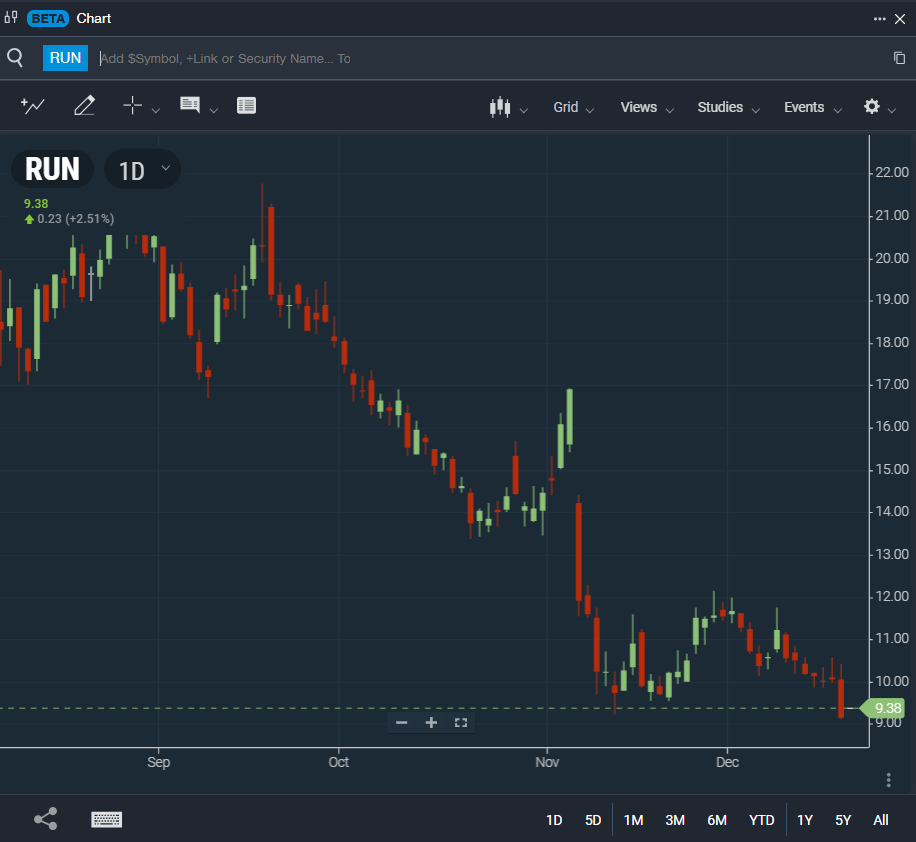916x842 pixels.
Task: Zoom out with the minus button
Action: point(401,723)
